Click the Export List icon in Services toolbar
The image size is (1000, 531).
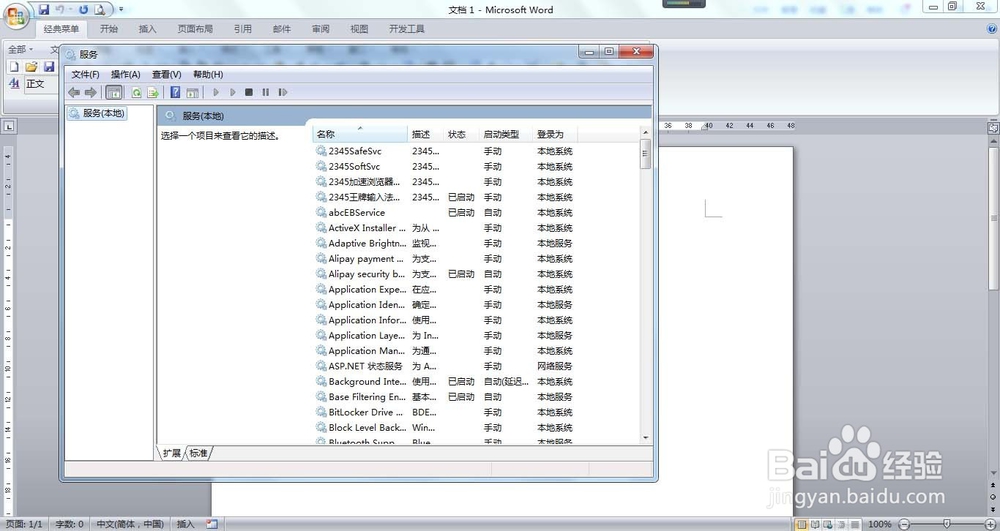coord(153,92)
